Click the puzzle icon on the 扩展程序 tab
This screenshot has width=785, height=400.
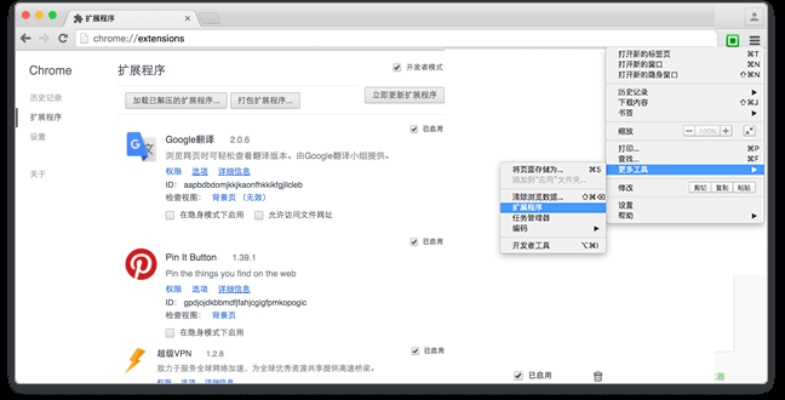click(78, 19)
